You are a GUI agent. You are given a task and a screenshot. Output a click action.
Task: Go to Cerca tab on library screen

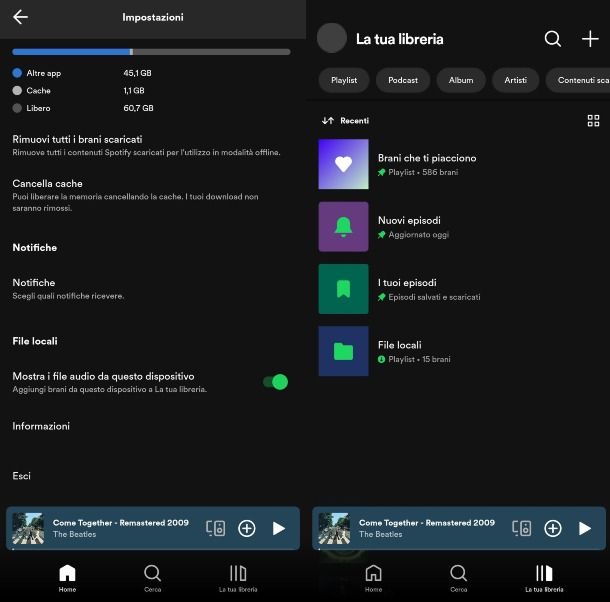(459, 578)
